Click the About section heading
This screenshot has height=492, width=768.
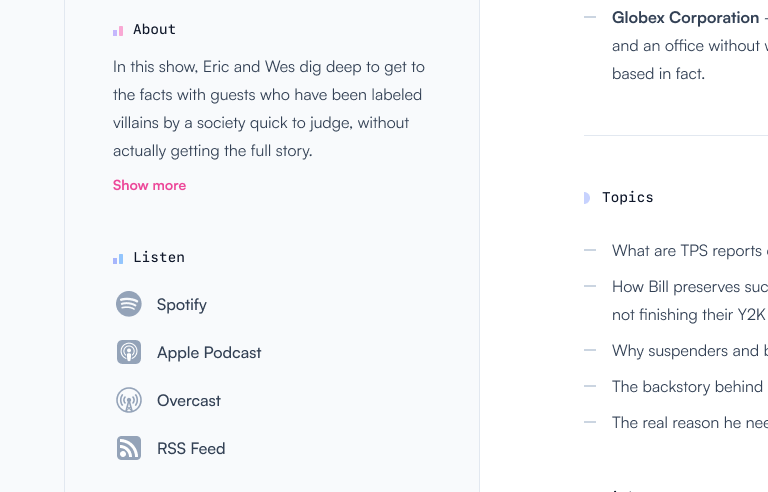(x=154, y=30)
